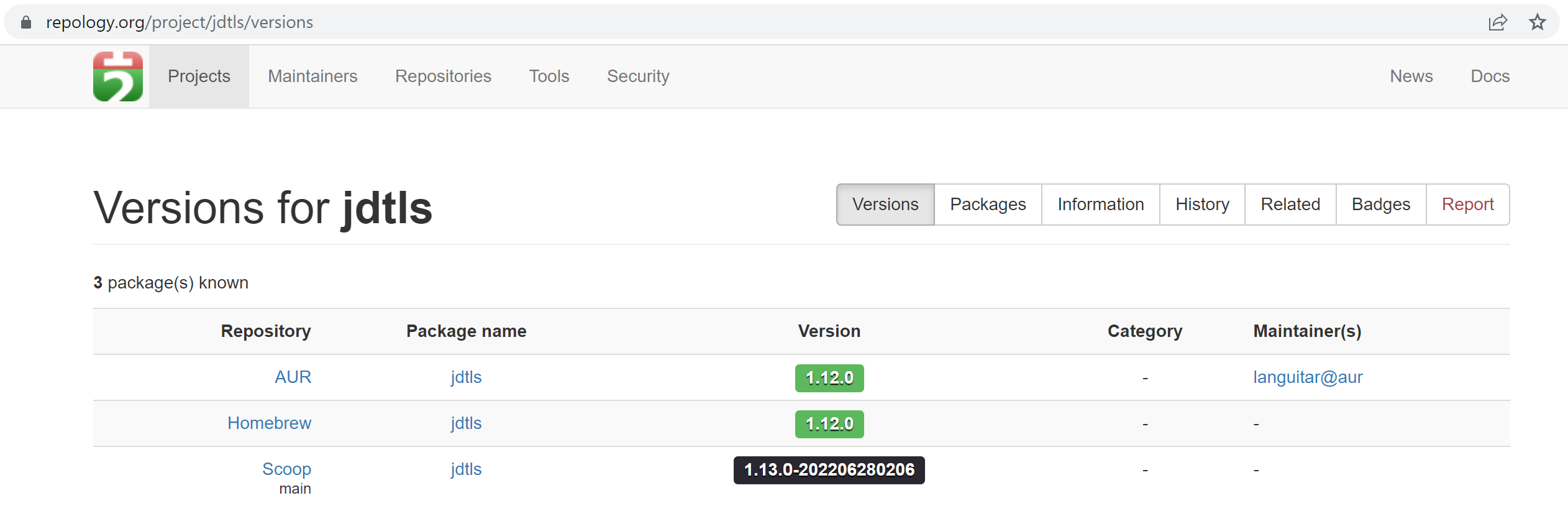Switch to the History tab

click(x=1202, y=205)
